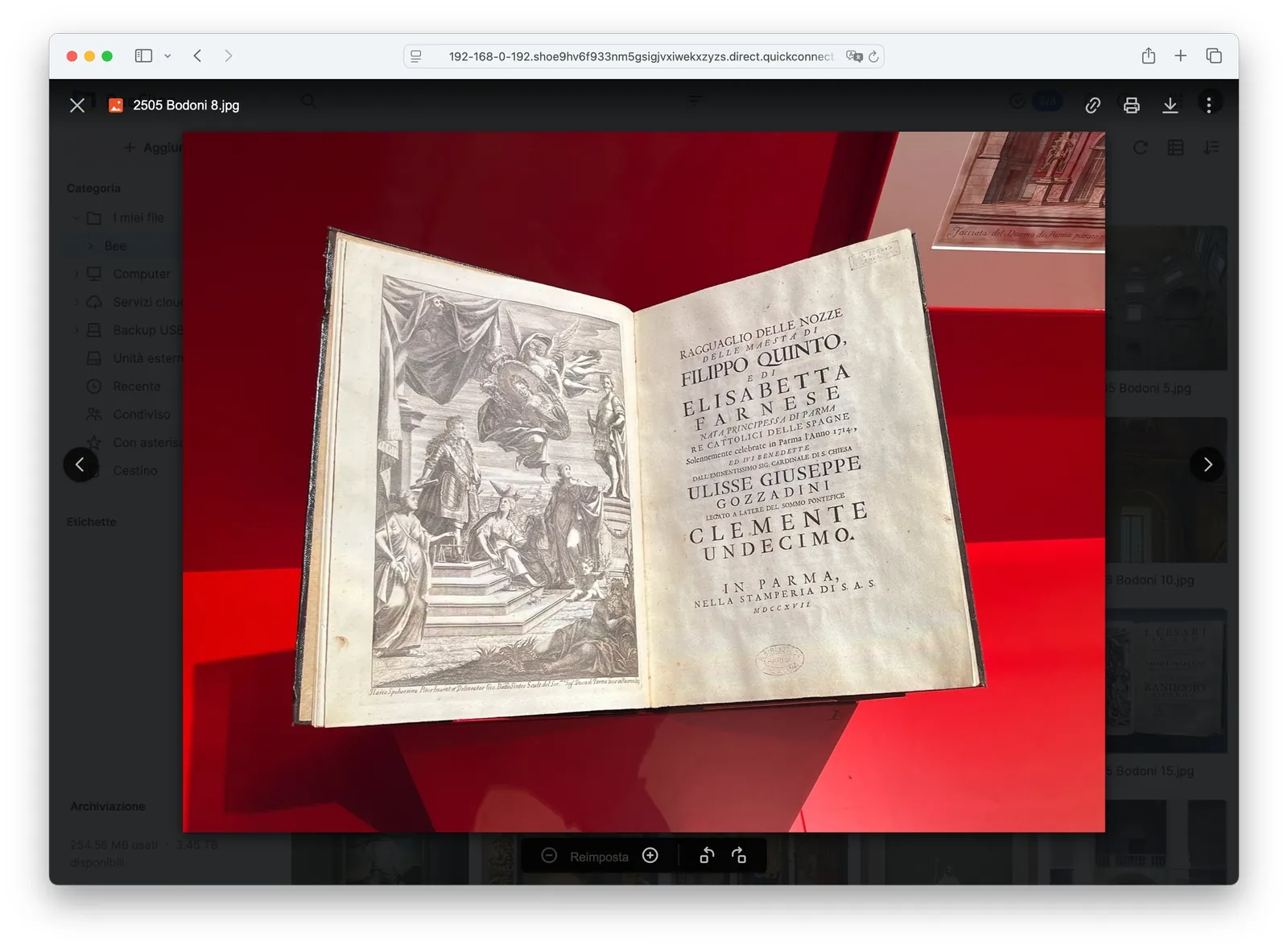Expand the Servizi cloud tree chevron
Viewport: 1288px width, 950px height.
[x=76, y=303]
